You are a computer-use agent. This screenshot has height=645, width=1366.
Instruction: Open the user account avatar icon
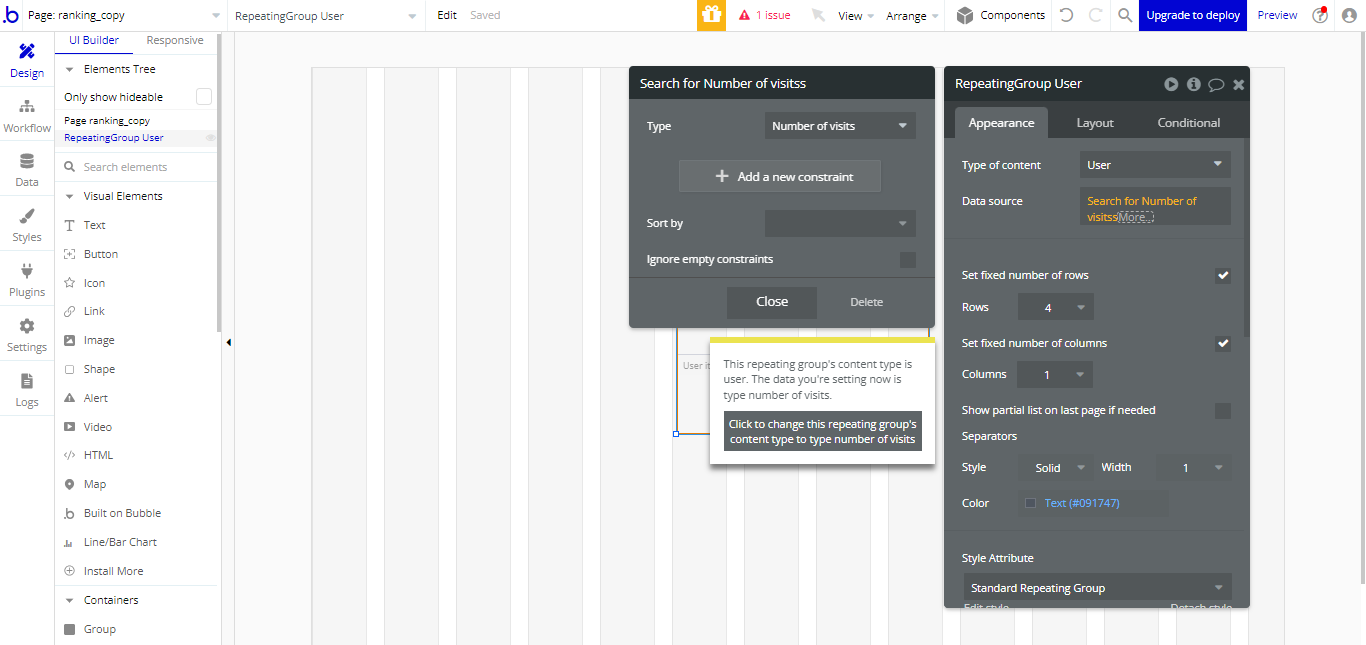click(1349, 16)
